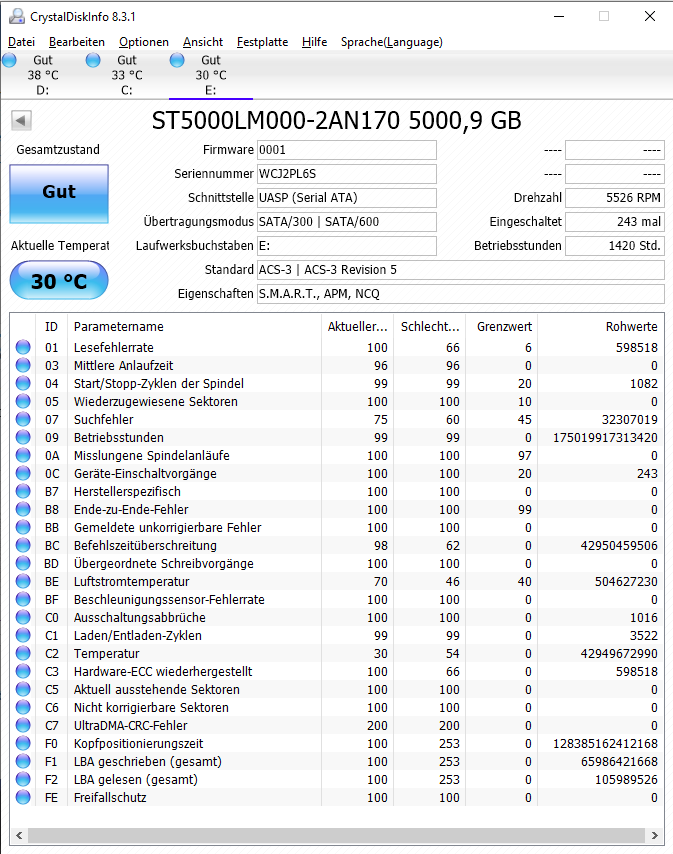Open the Sprache(Language) menu

[x=391, y=42]
